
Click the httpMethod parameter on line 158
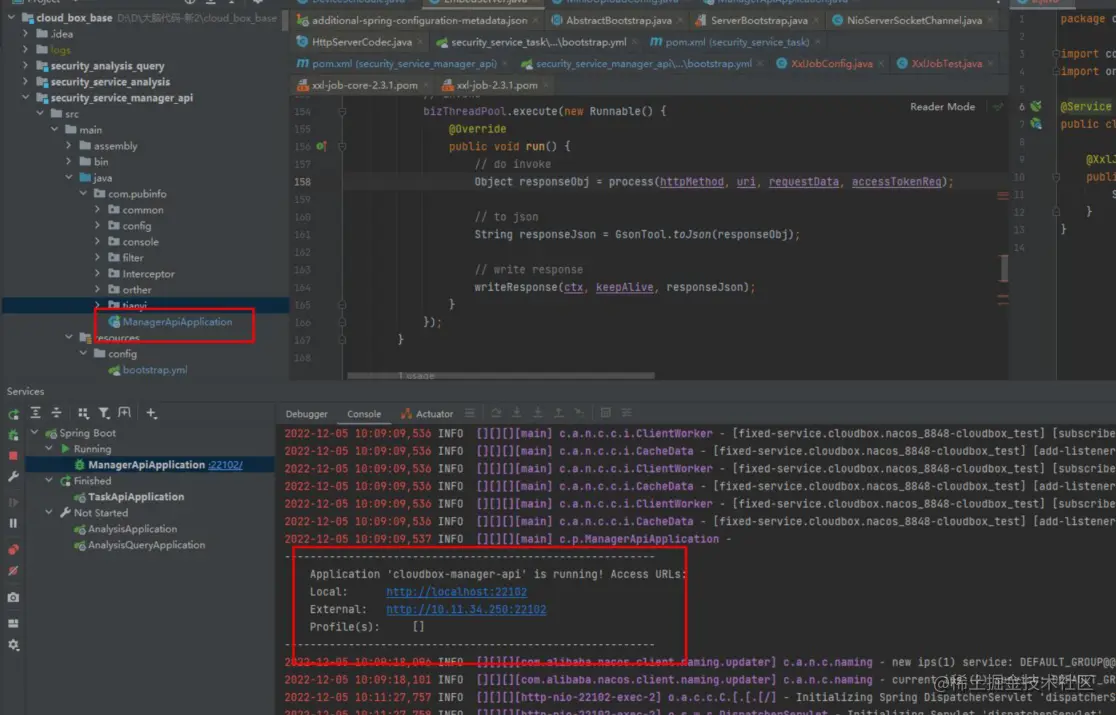(x=691, y=181)
